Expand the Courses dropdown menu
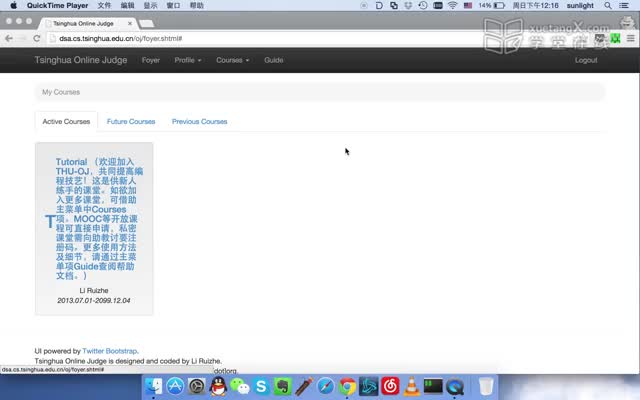 coord(232,60)
